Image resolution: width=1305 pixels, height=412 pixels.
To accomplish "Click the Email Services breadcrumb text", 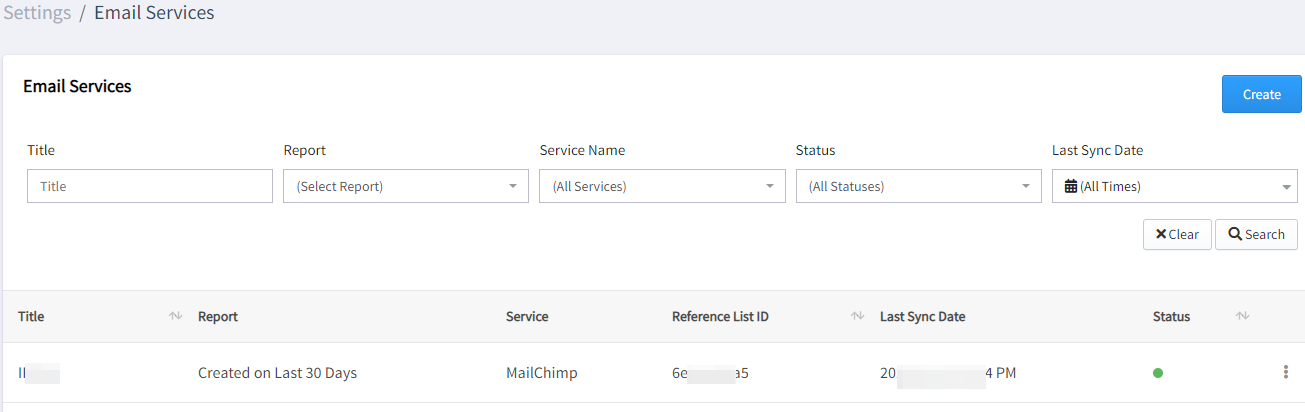I will click(x=154, y=13).
